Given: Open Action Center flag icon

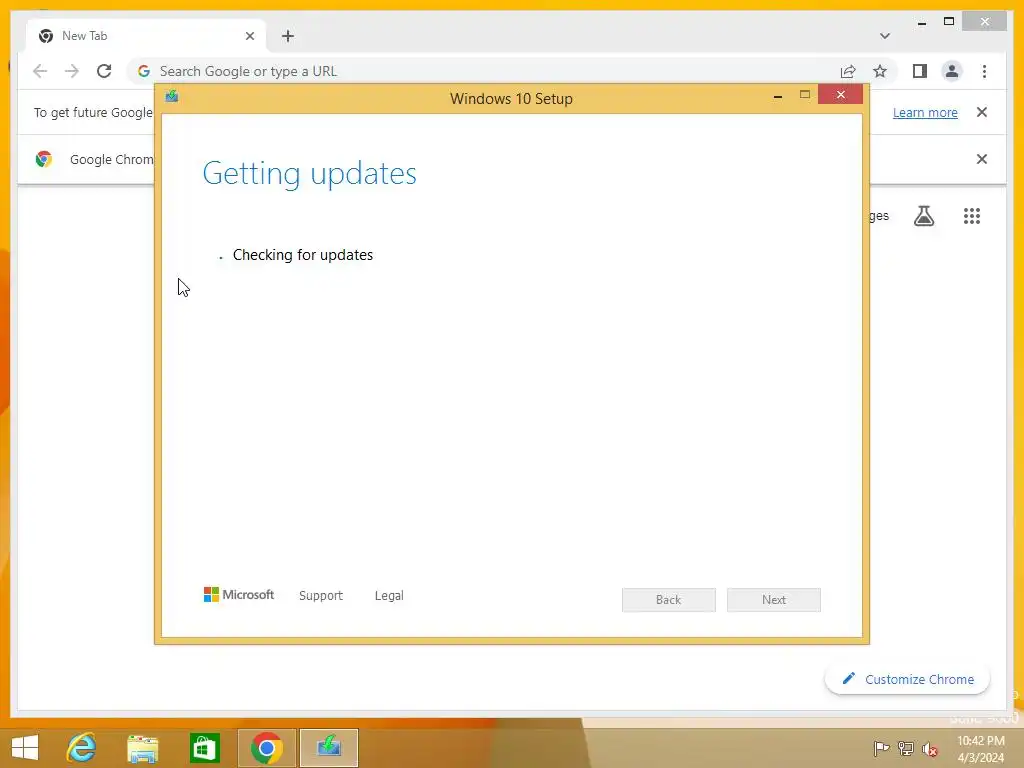Looking at the screenshot, I should pyautogui.click(x=881, y=748).
